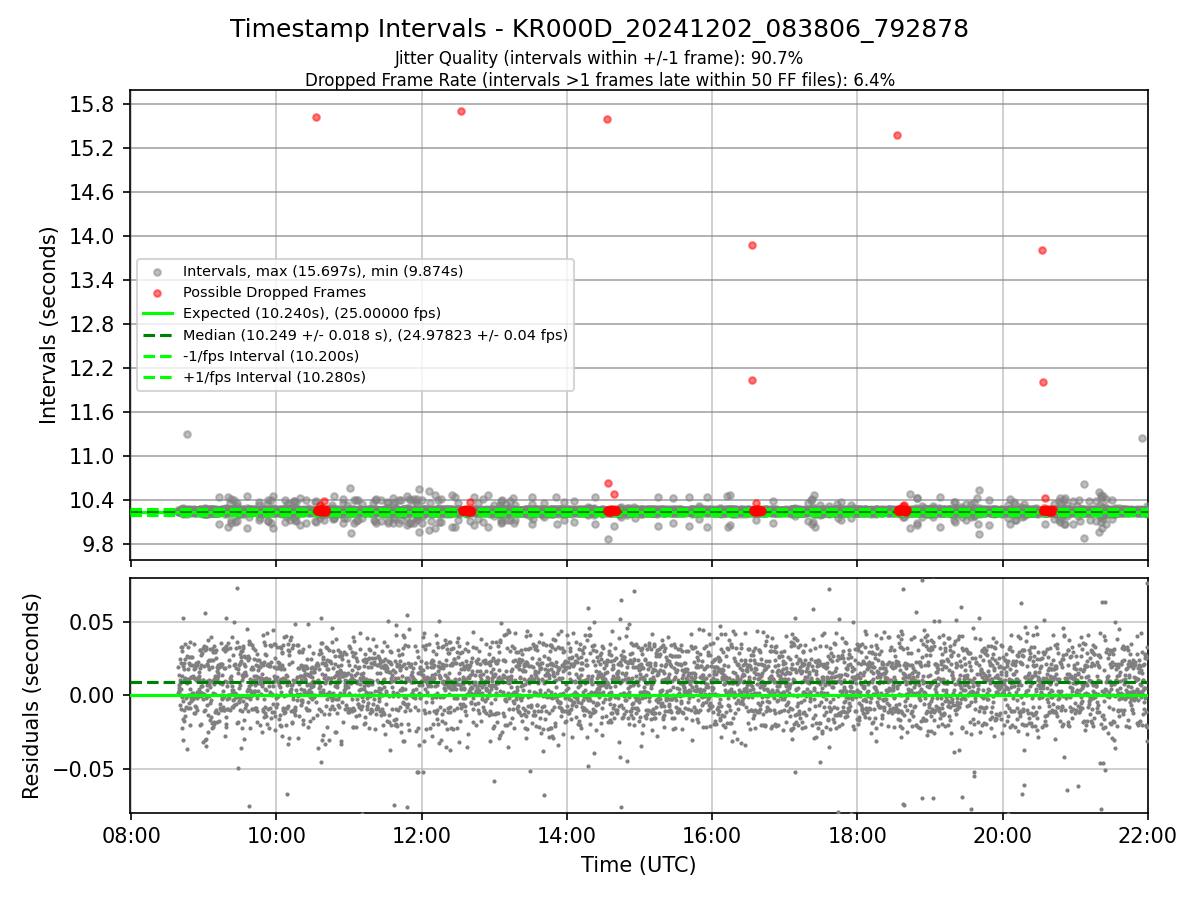Click legend entry beginning 'Median (10.249 +/- 0.018 s)'

(375, 335)
